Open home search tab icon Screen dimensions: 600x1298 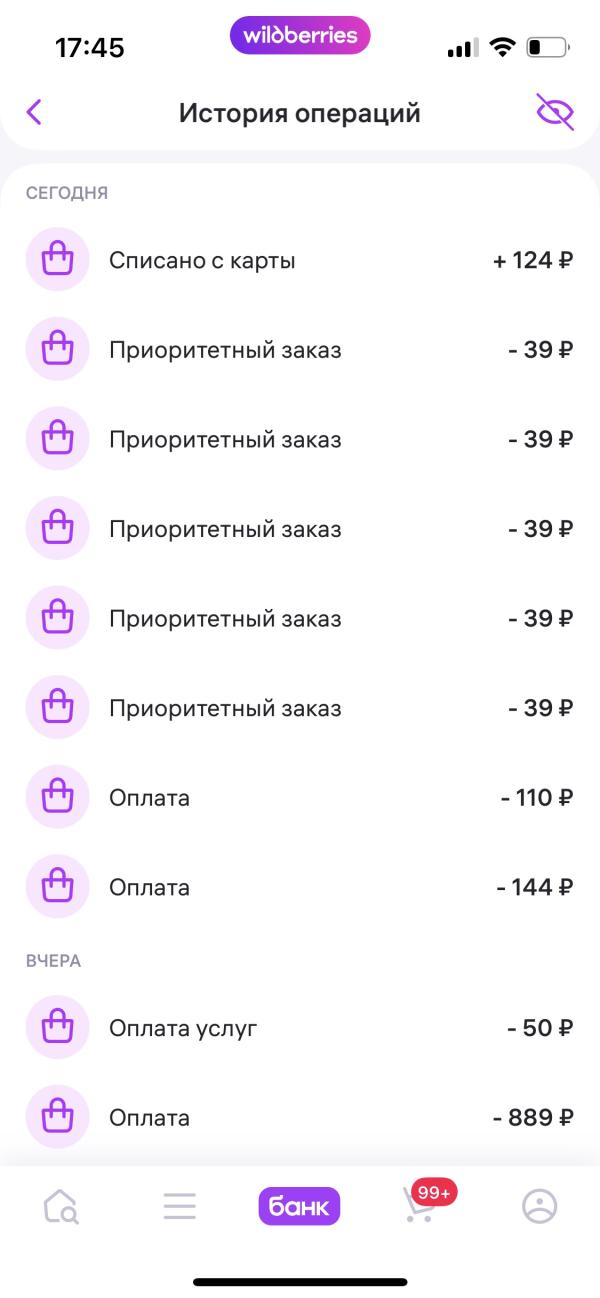[61, 1207]
